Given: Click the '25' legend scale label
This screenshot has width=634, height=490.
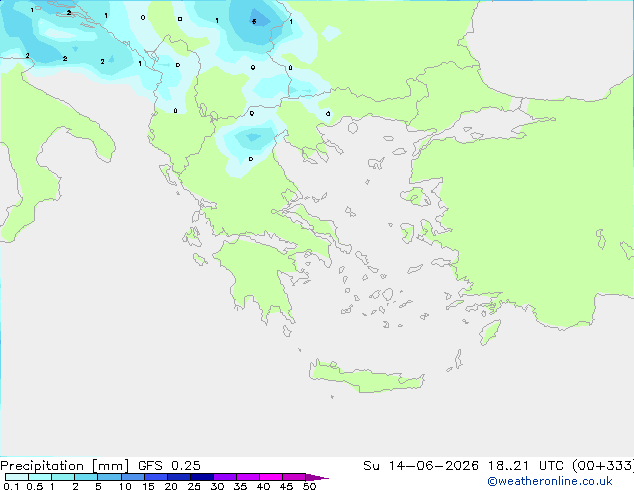Looking at the screenshot, I should click(194, 486).
